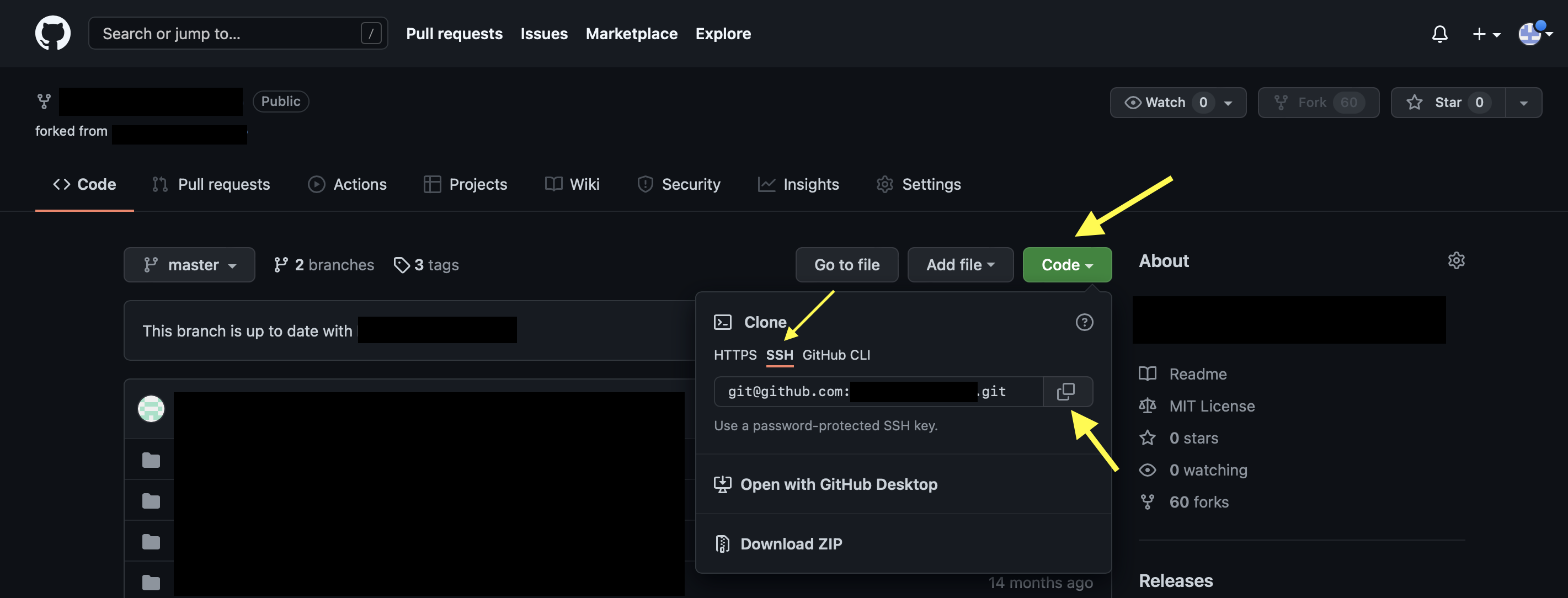Switch to repository Pull requests tab
Viewport: 1568px width, 598px height.
211,184
